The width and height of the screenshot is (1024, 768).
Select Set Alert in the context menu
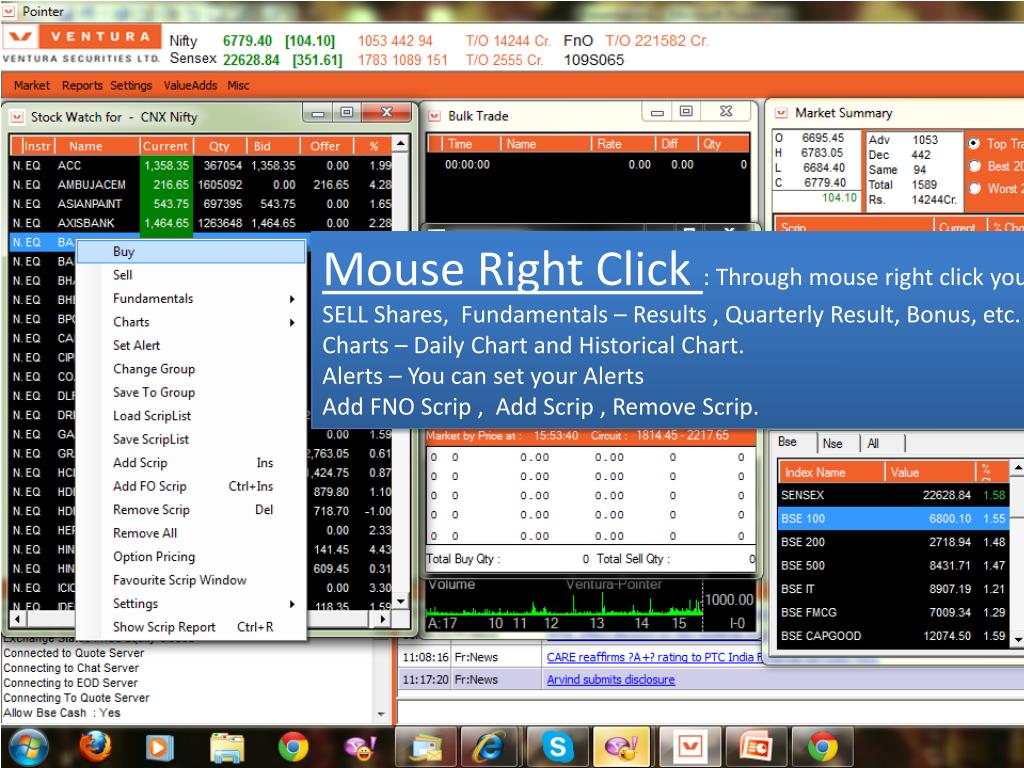(191, 345)
